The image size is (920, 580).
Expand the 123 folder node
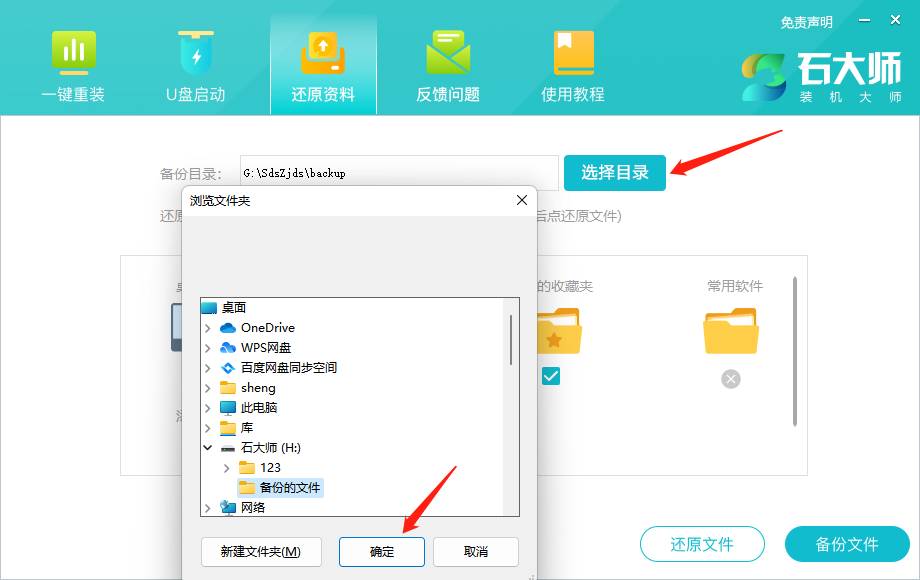226,467
